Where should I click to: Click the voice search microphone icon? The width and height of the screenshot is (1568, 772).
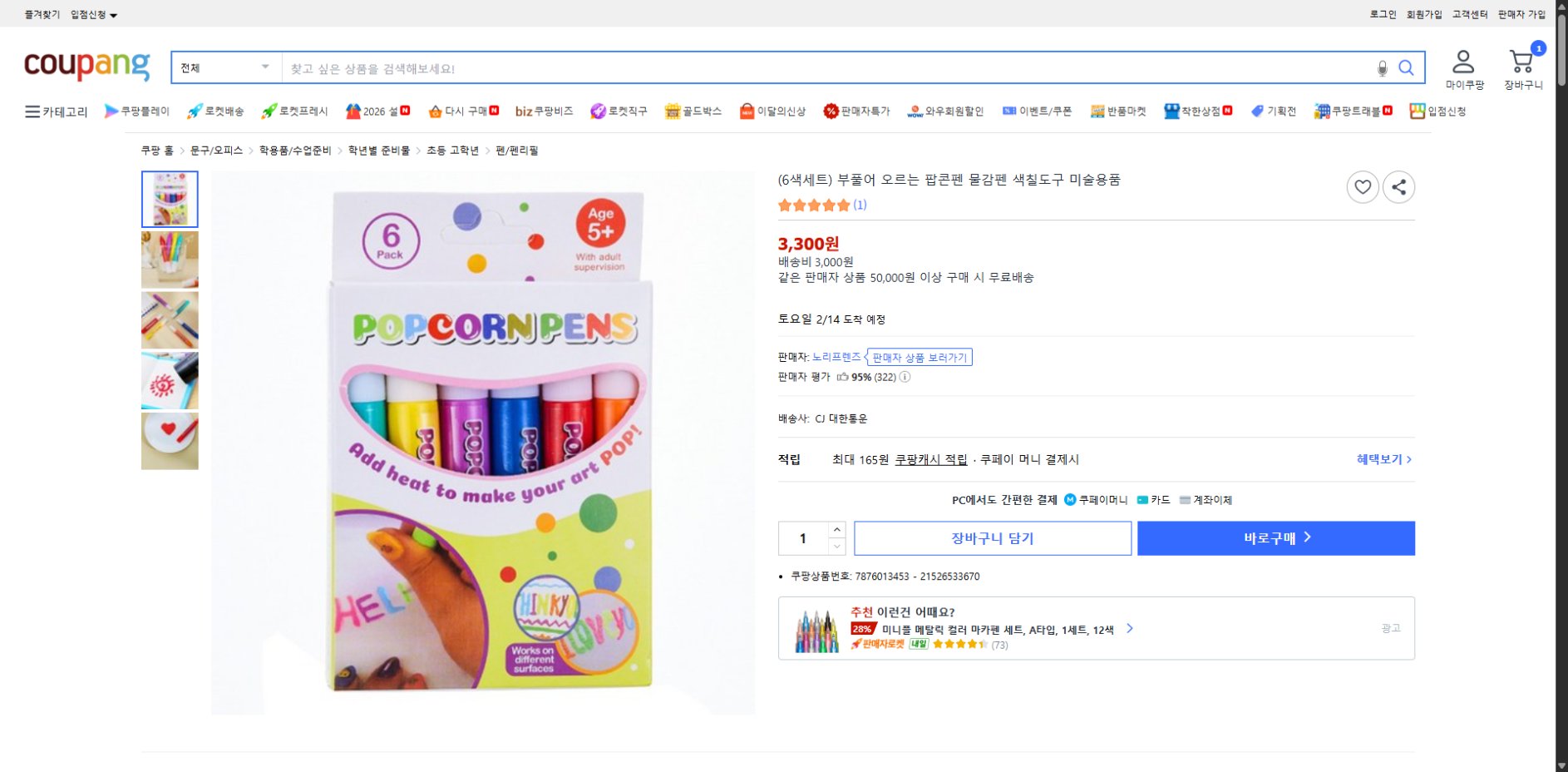[1383, 68]
